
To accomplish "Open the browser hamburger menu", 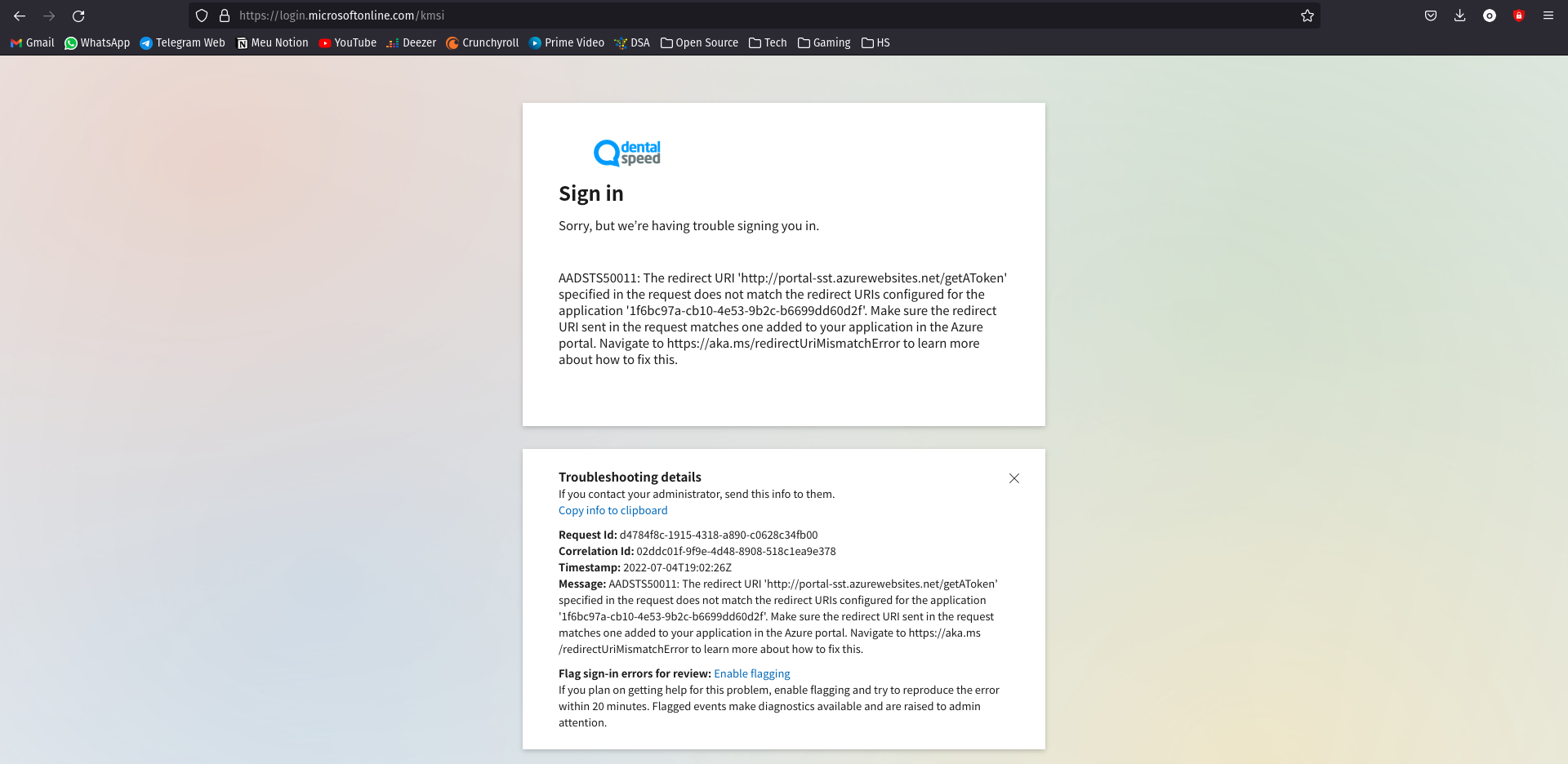I will 1548,16.
